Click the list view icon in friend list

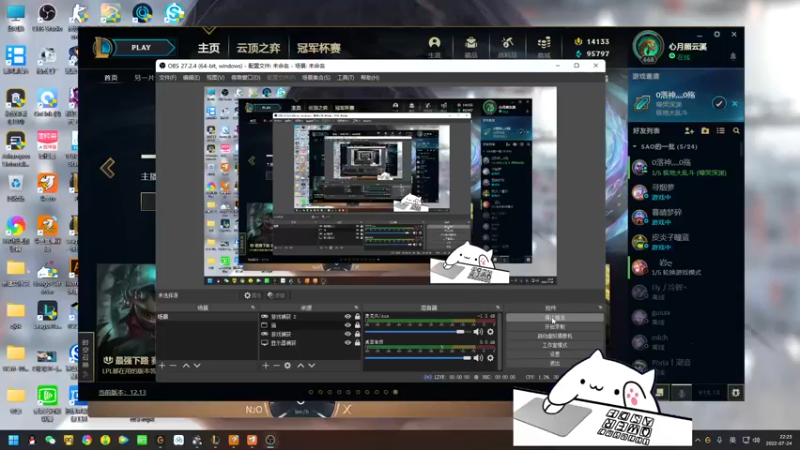coord(720,131)
